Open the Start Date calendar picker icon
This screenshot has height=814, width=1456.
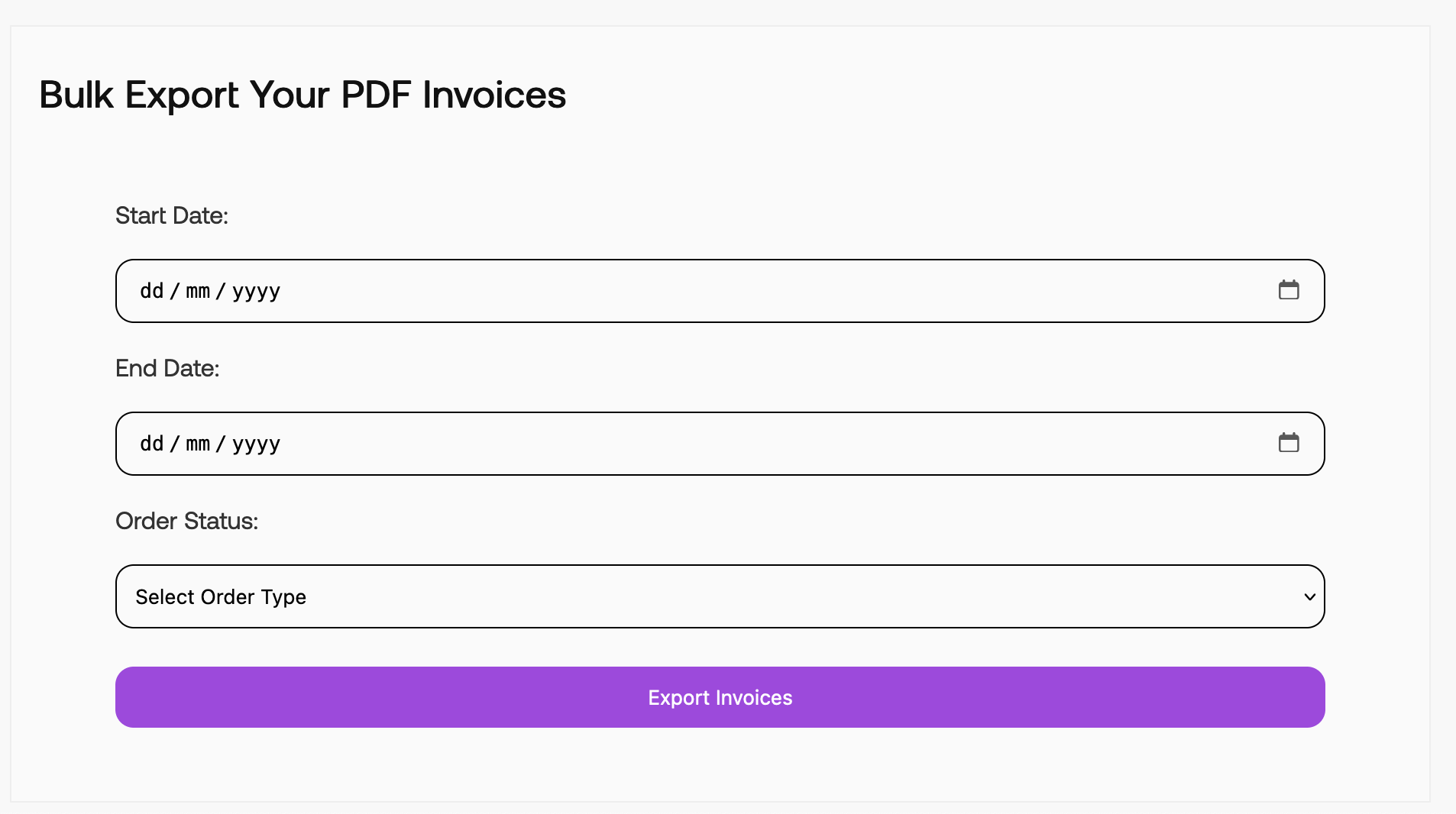coord(1289,290)
